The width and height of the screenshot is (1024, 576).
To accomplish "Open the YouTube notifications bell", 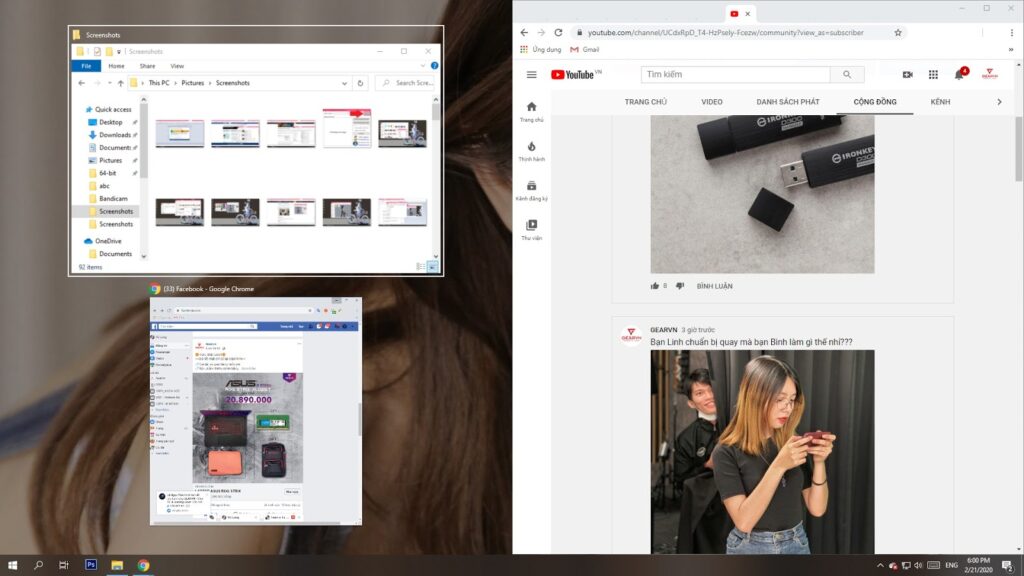I will [959, 74].
